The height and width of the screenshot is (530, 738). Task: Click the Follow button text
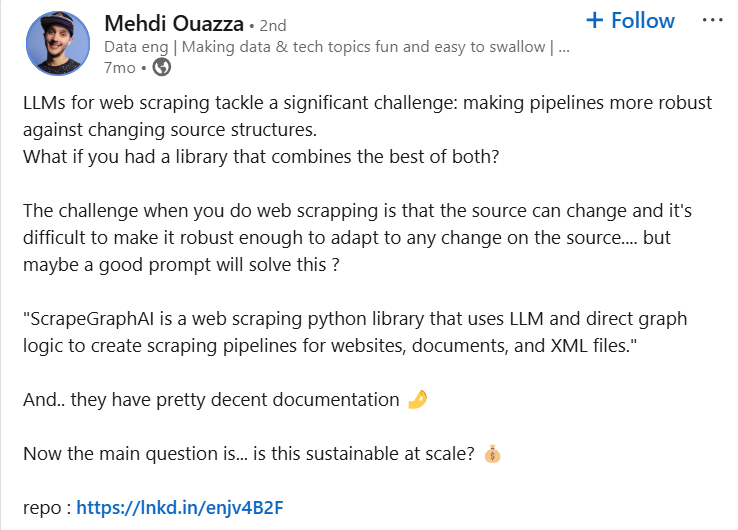pyautogui.click(x=643, y=20)
